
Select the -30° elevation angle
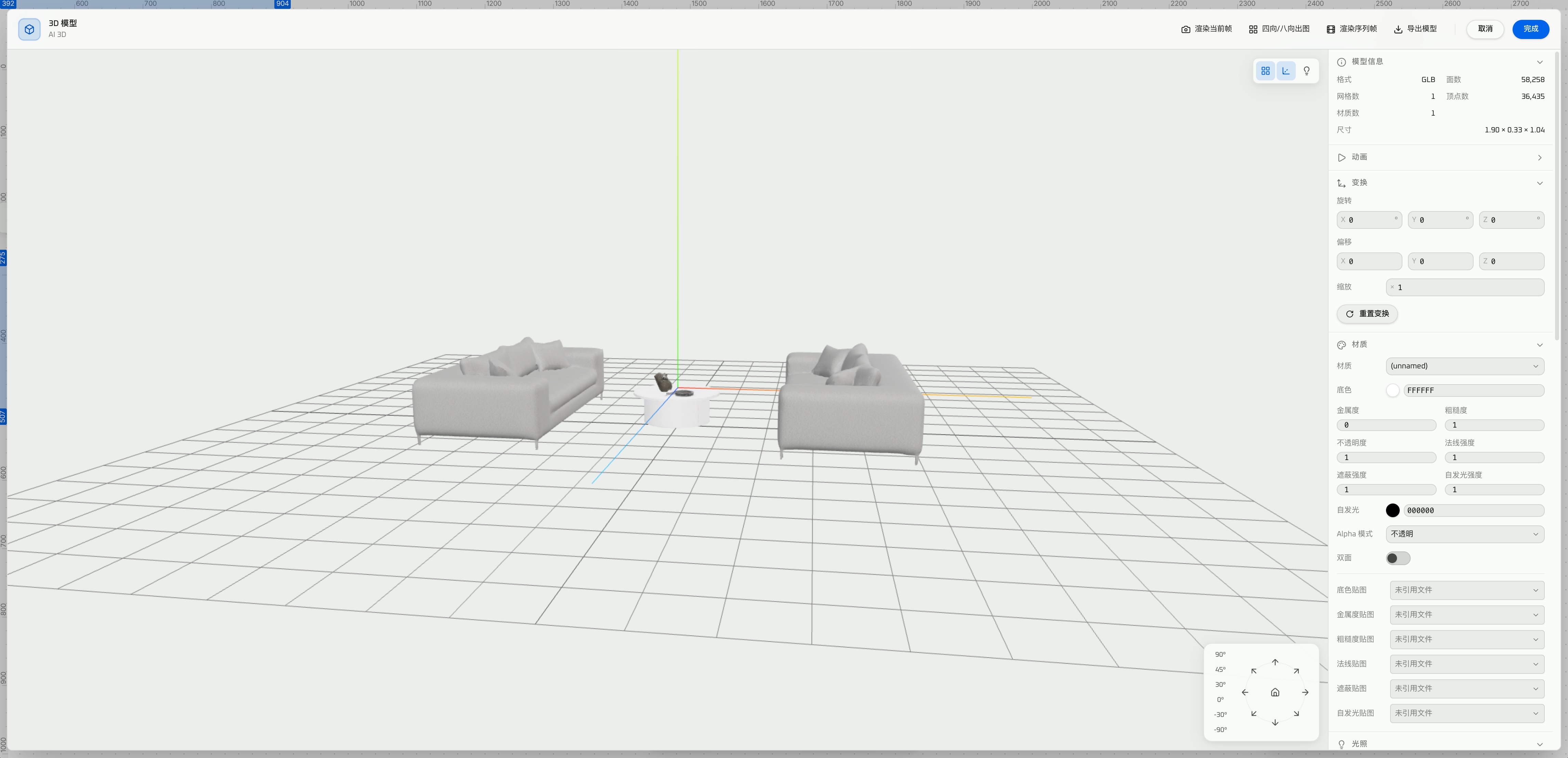(1220, 715)
